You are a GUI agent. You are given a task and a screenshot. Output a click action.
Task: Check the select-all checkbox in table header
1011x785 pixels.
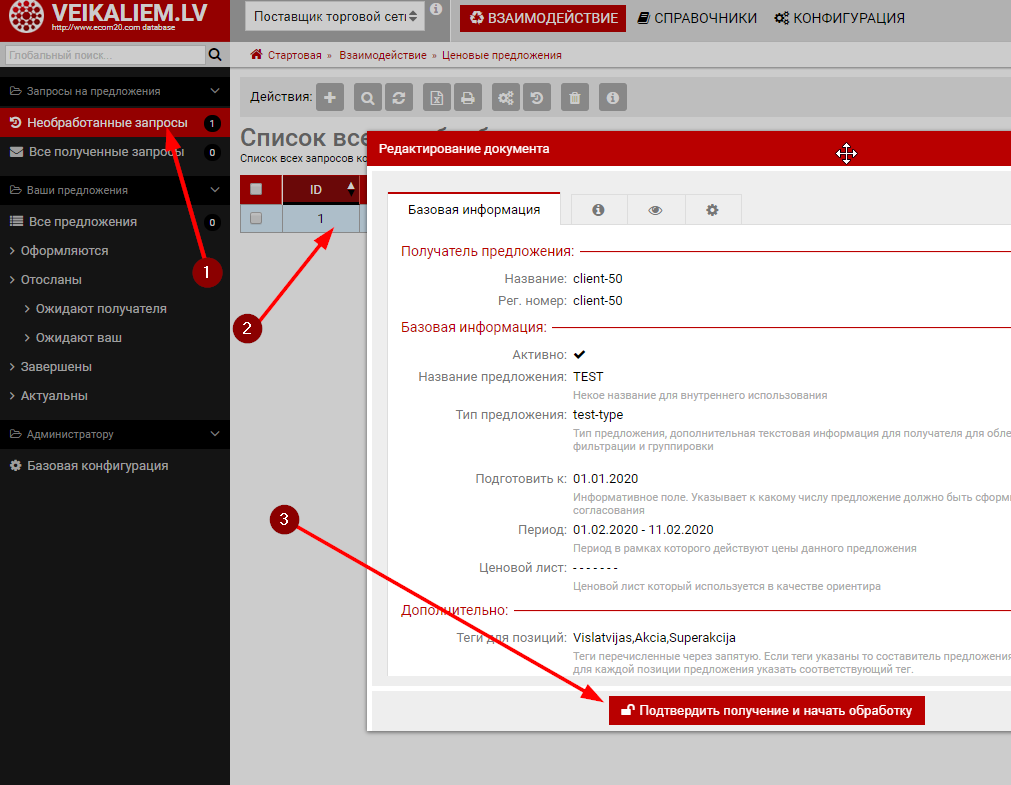click(256, 189)
